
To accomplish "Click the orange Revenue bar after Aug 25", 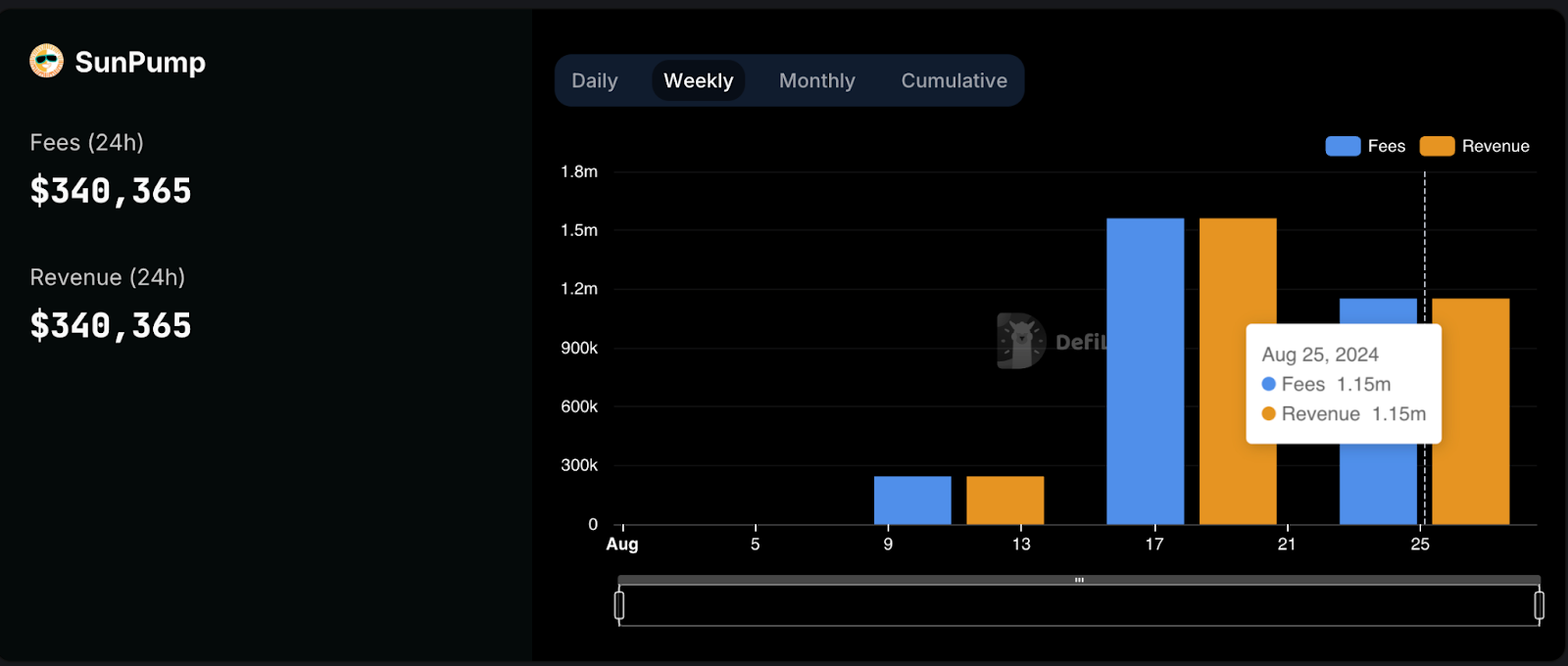I will point(1471,411).
